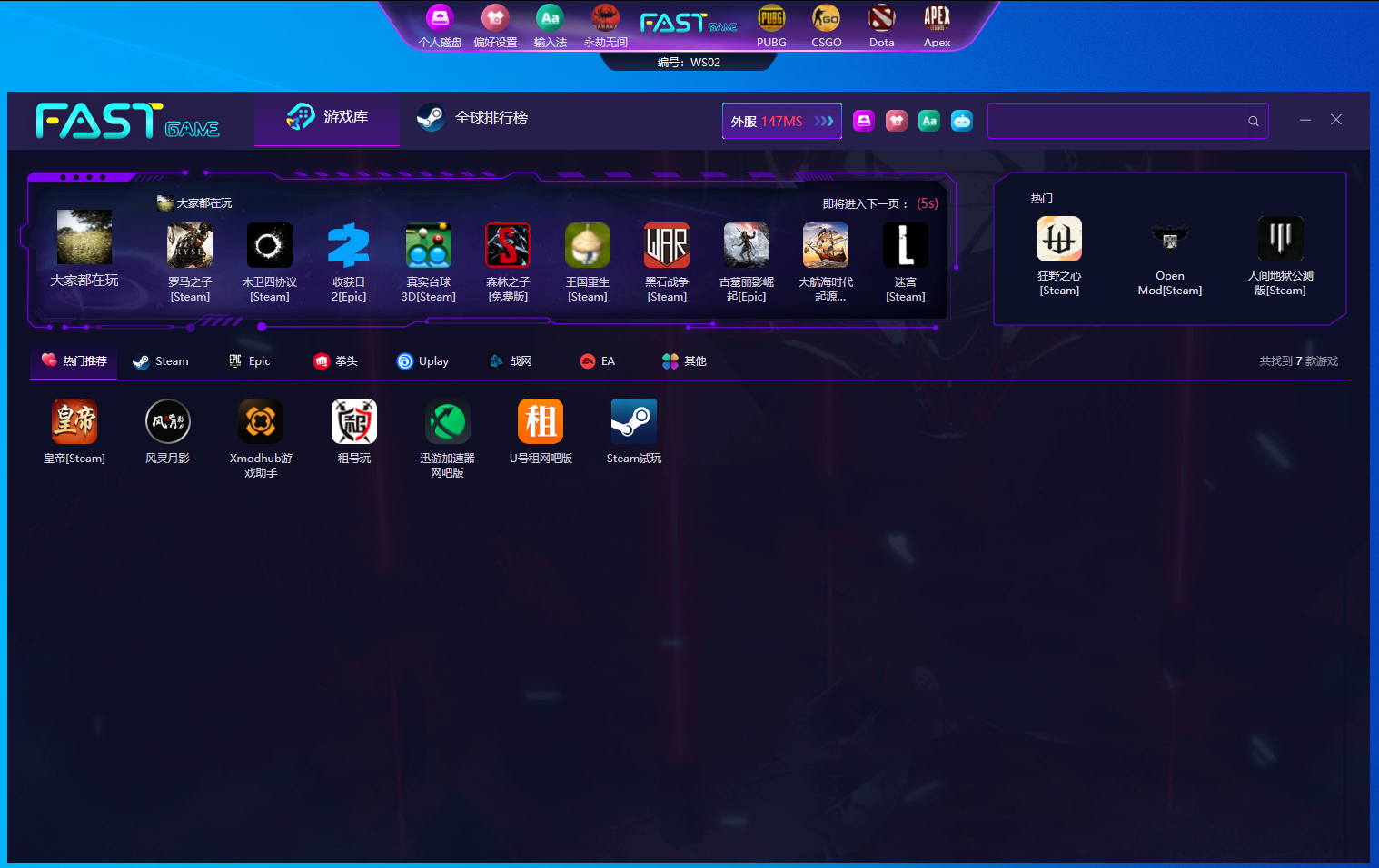Select the 拳头 category tab
The image size is (1379, 868).
coord(335,361)
